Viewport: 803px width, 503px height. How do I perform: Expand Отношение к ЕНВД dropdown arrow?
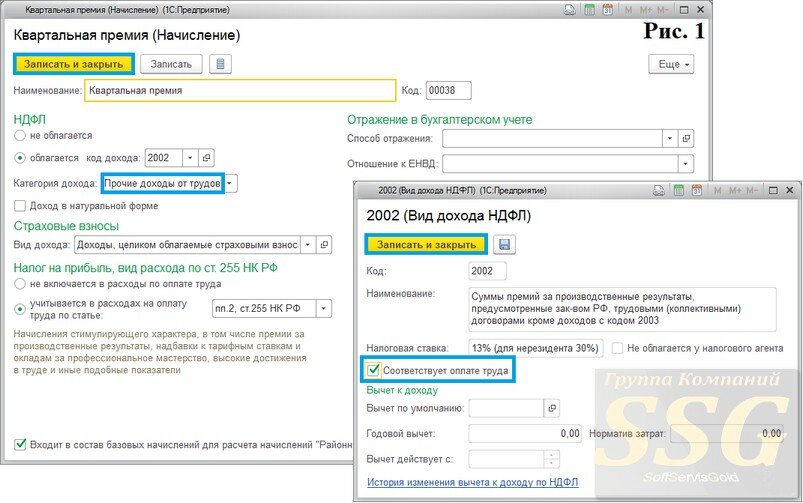coord(686,164)
